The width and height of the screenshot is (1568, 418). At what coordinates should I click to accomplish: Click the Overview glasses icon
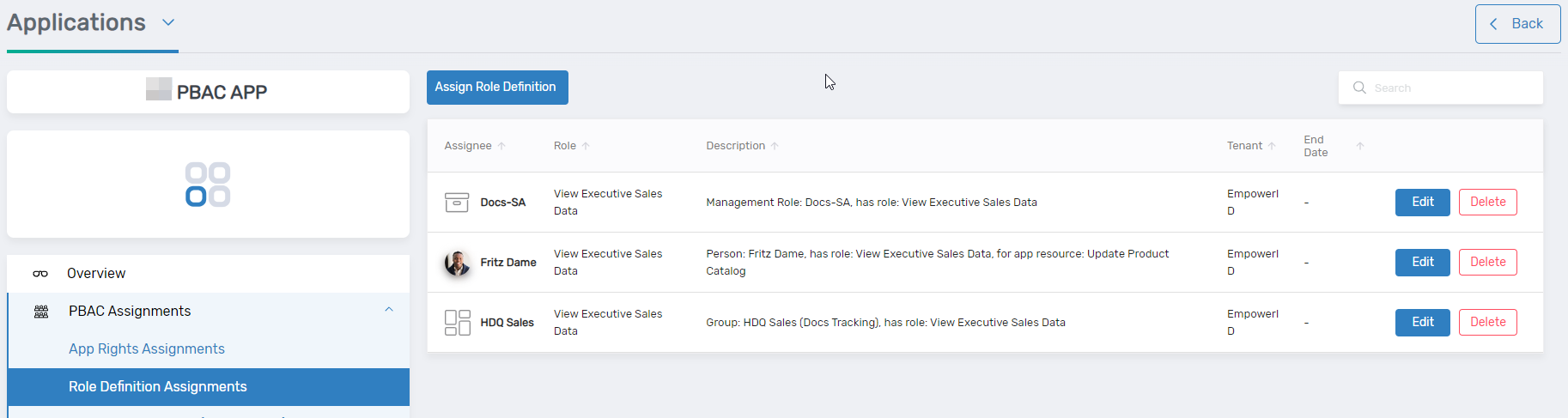tap(40, 274)
